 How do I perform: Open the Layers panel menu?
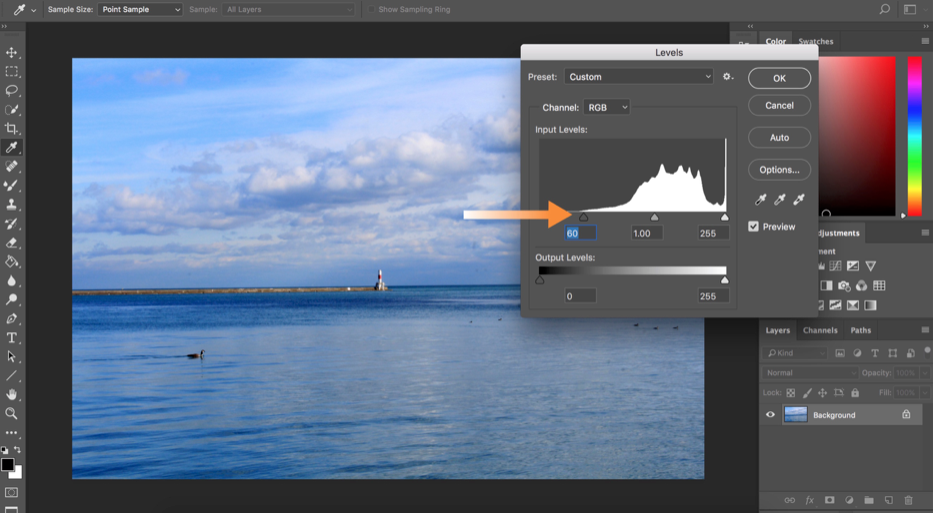925,330
